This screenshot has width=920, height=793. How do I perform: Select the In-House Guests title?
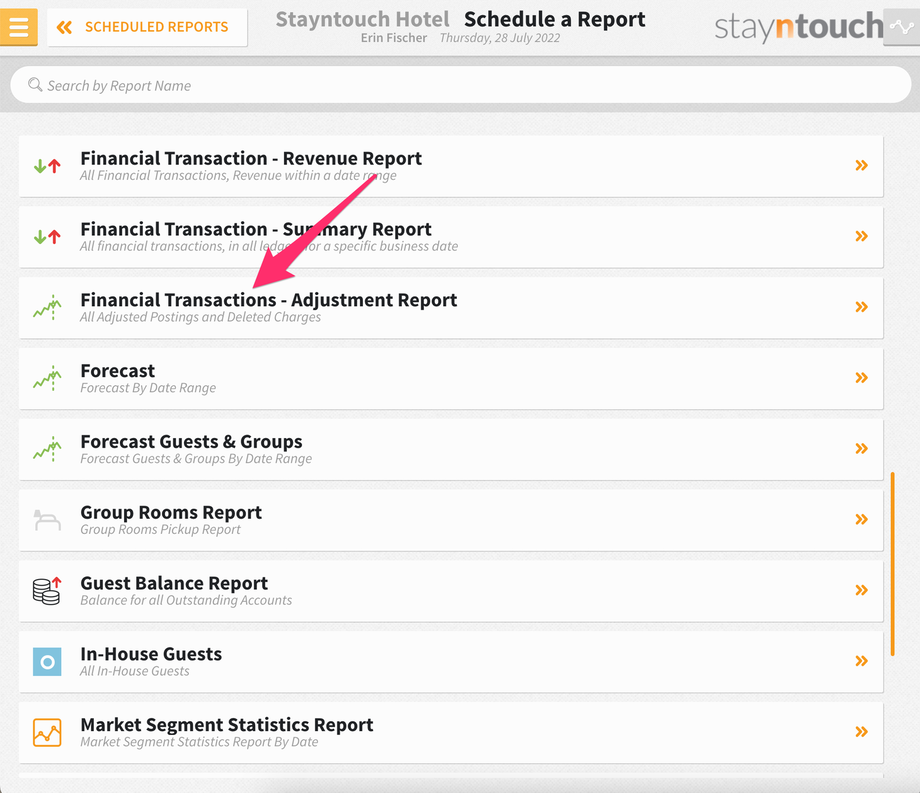(151, 654)
